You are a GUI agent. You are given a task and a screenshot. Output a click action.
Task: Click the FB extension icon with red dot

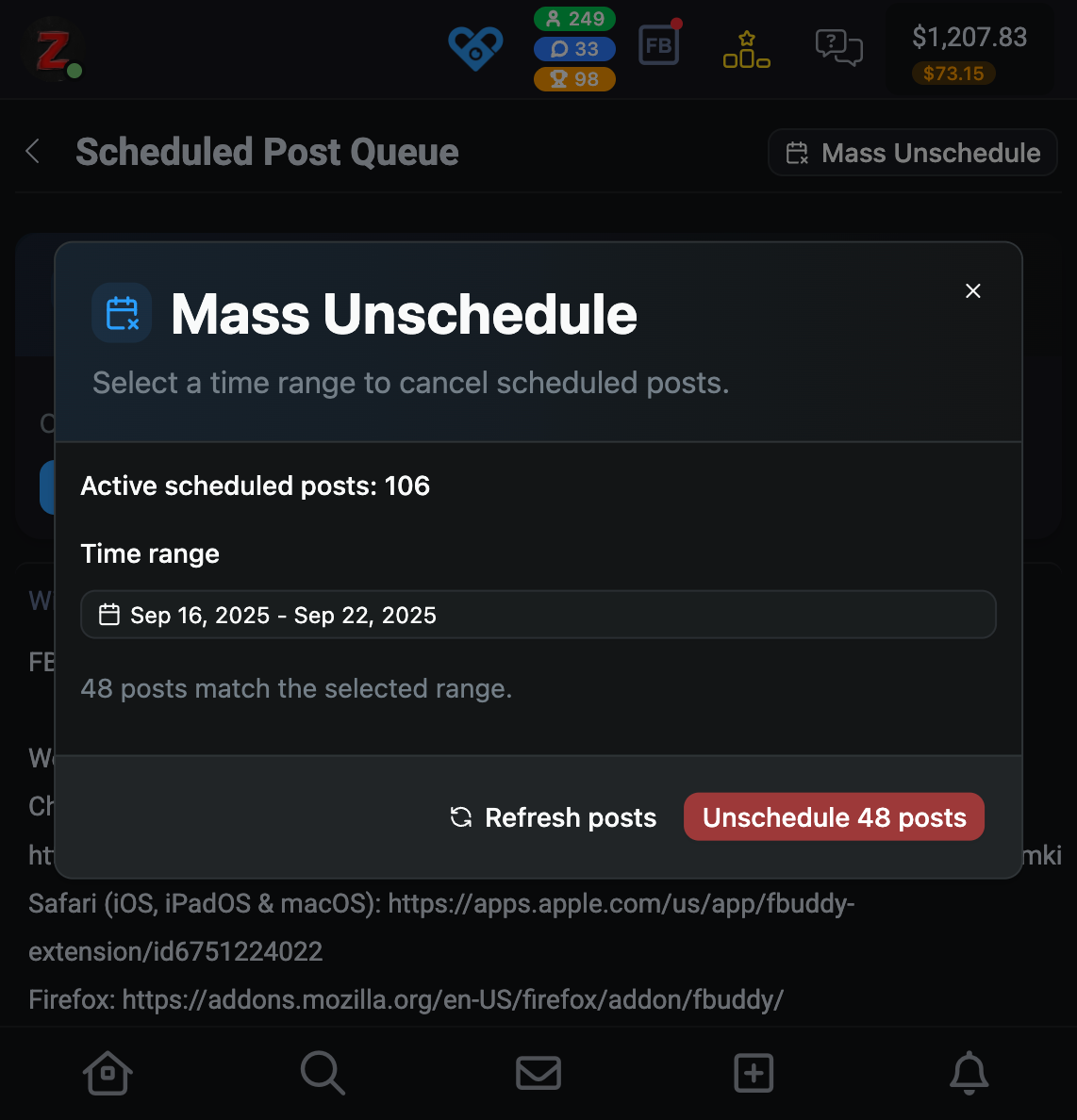(x=658, y=43)
